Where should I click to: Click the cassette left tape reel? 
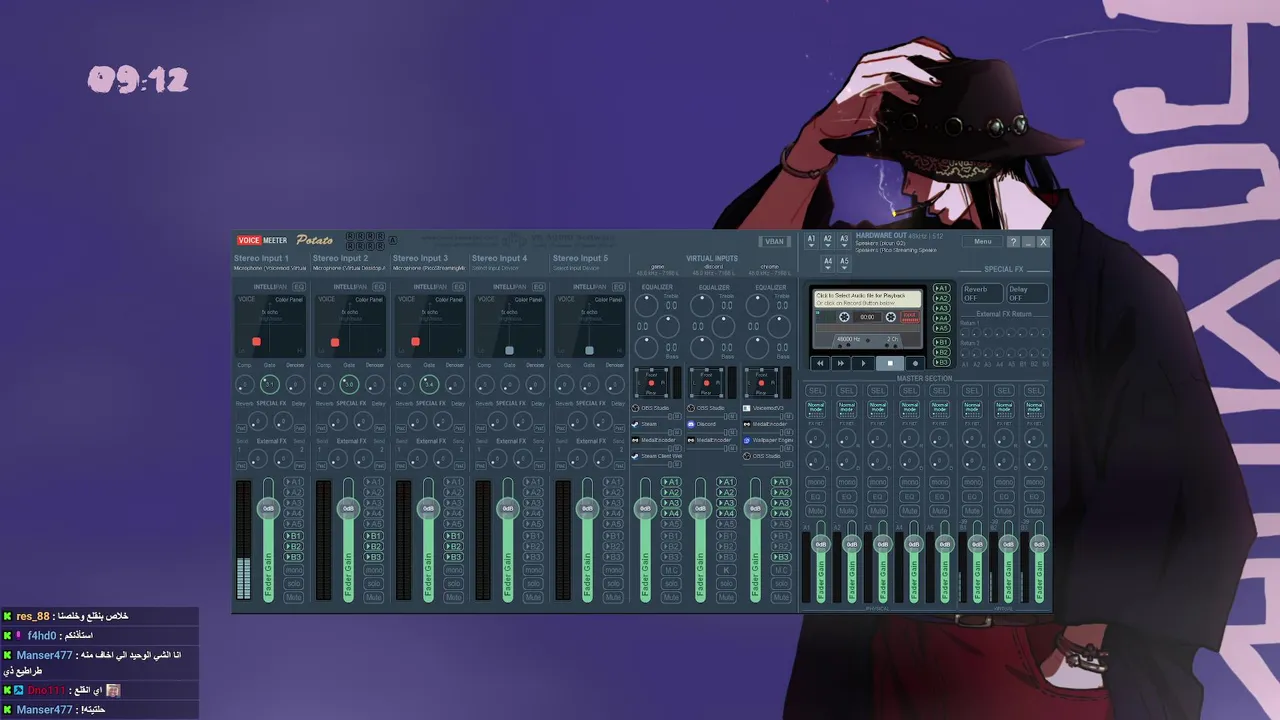pyautogui.click(x=844, y=317)
